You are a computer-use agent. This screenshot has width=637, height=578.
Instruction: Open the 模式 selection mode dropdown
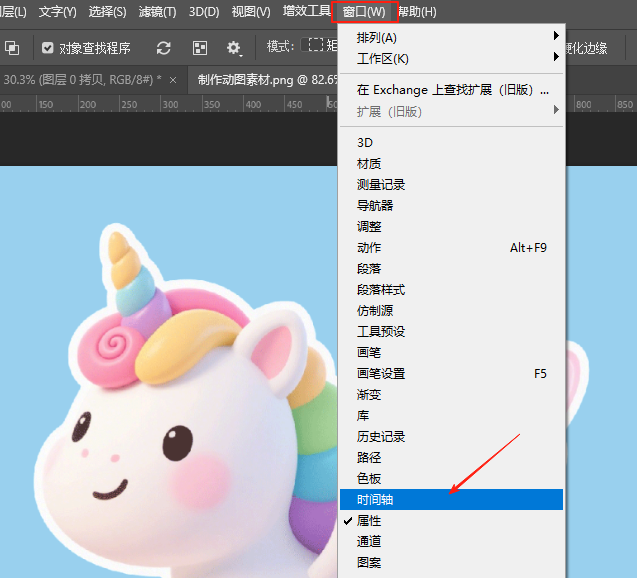click(x=319, y=45)
